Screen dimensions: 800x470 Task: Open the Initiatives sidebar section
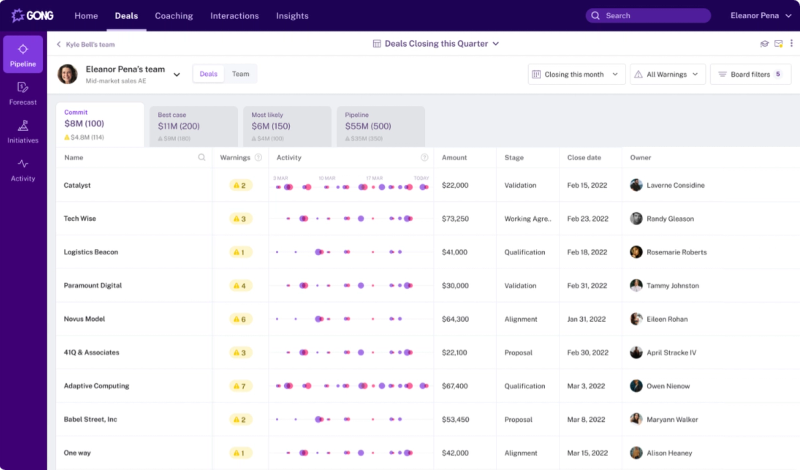point(23,131)
